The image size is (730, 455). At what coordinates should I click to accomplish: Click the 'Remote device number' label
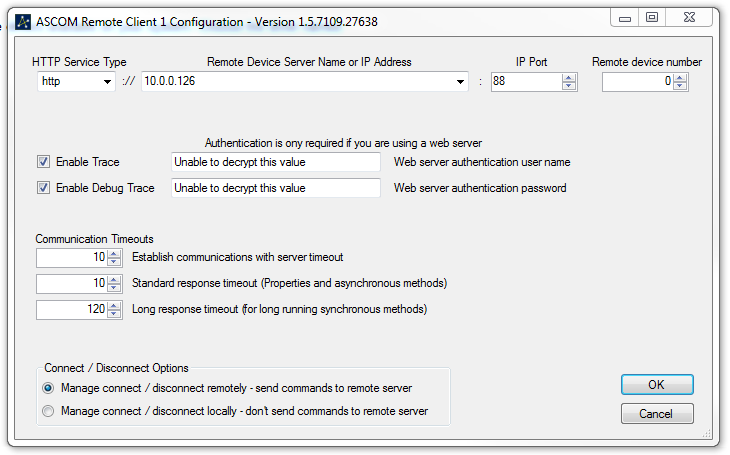coord(647,62)
